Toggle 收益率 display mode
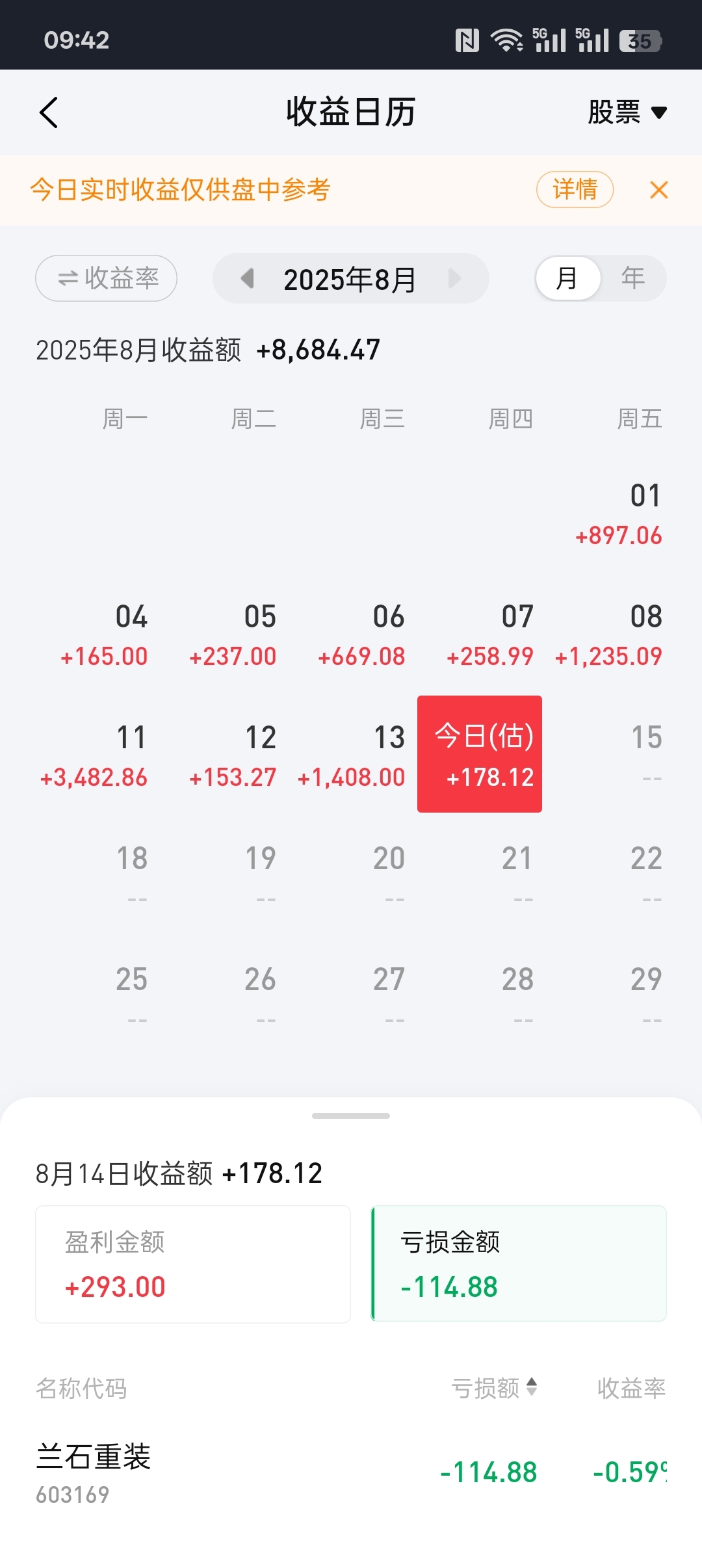The image size is (702, 1568). pyautogui.click(x=107, y=278)
